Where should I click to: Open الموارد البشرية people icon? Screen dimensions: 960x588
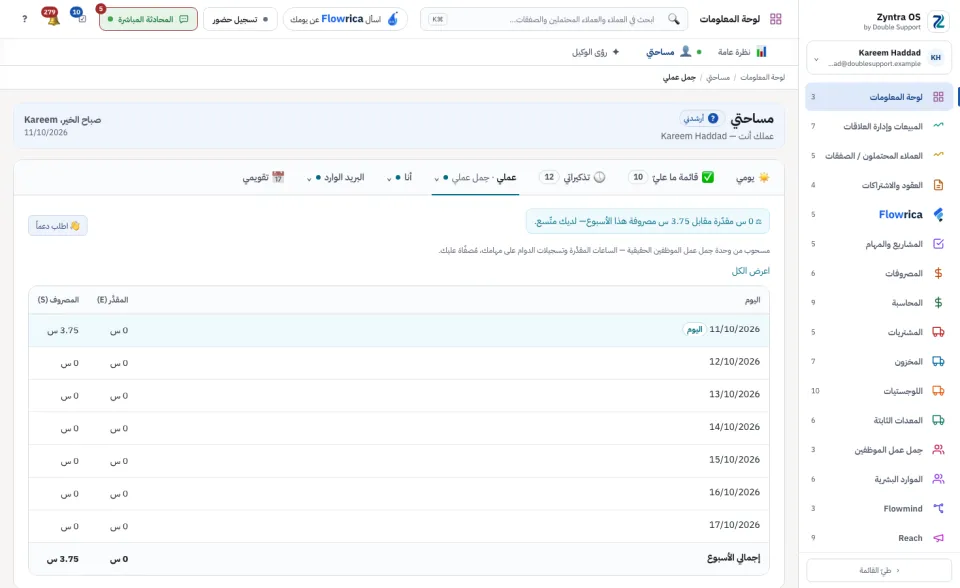click(938, 478)
